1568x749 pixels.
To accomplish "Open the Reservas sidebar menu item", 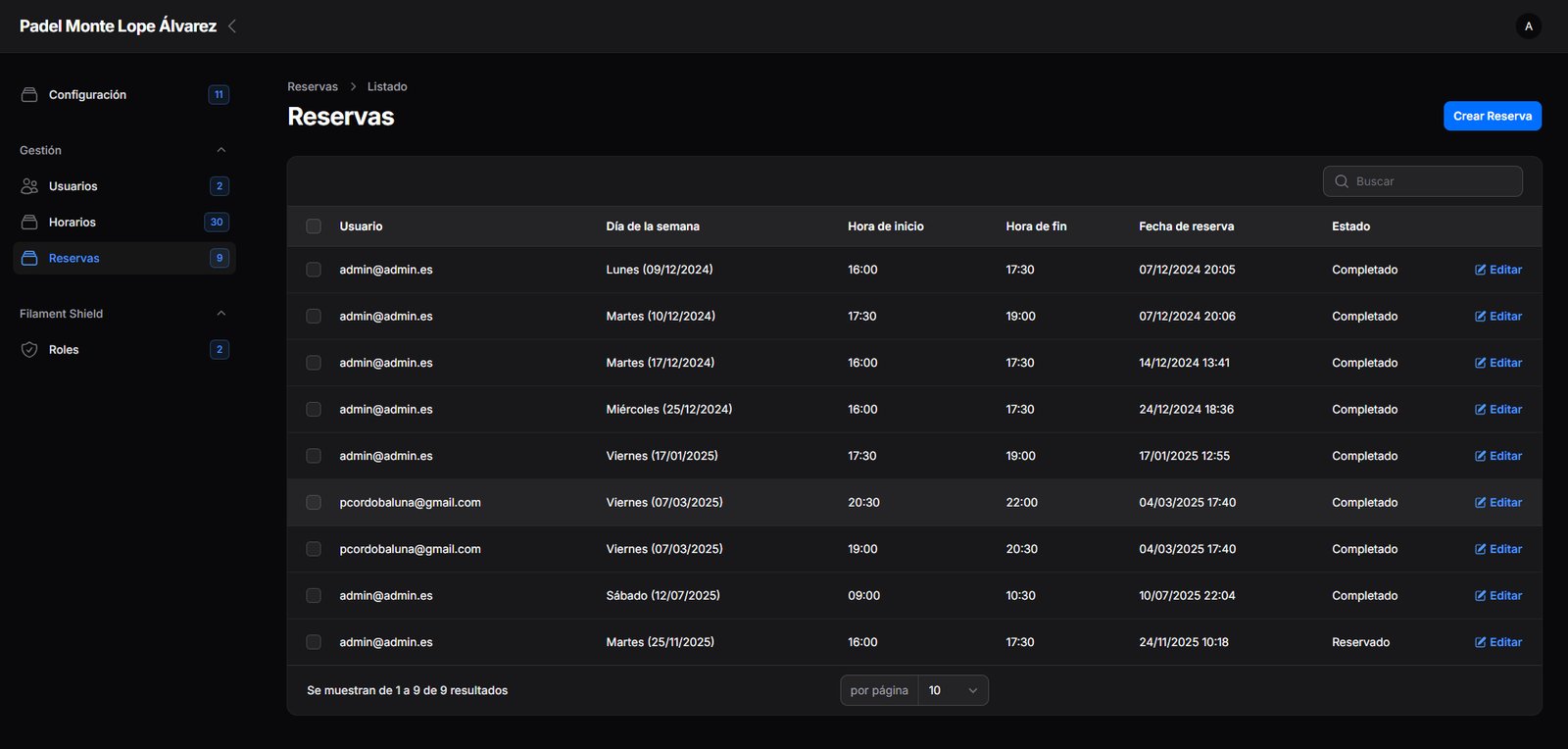I will click(x=74, y=259).
